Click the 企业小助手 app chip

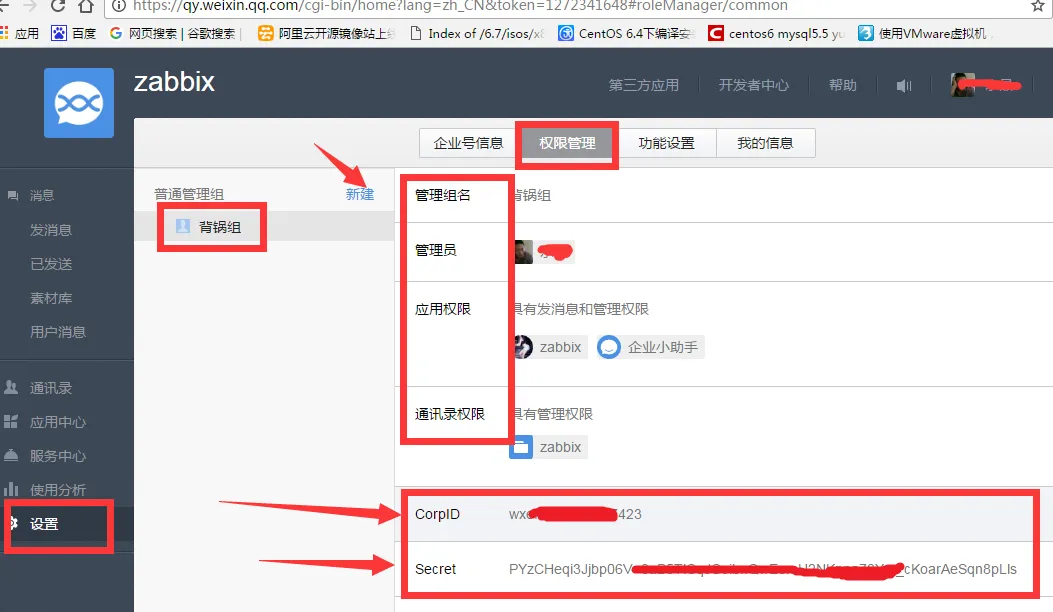pyautogui.click(x=650, y=347)
